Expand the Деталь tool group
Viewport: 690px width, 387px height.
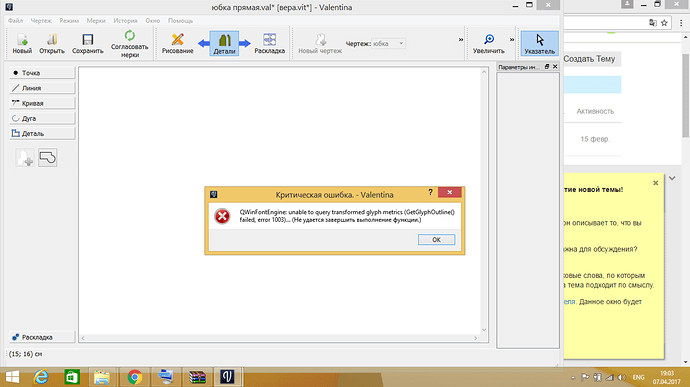[x=42, y=133]
